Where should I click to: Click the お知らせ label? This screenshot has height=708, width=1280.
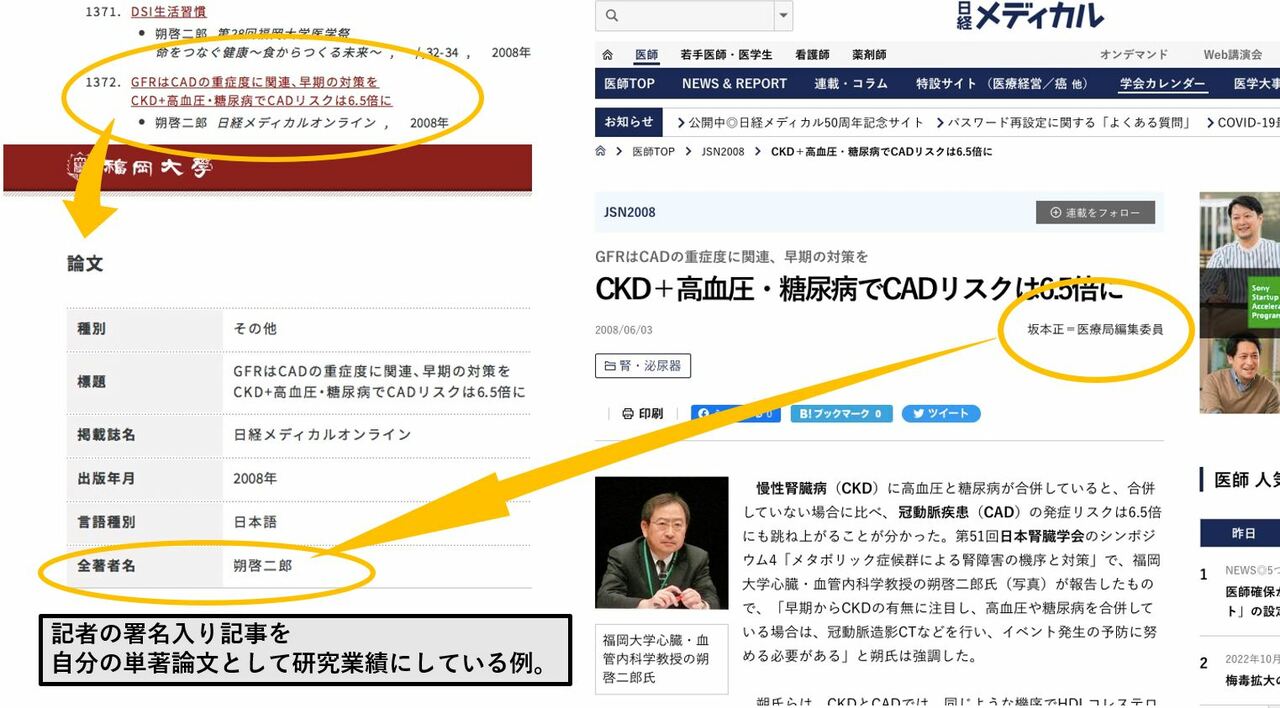click(629, 122)
